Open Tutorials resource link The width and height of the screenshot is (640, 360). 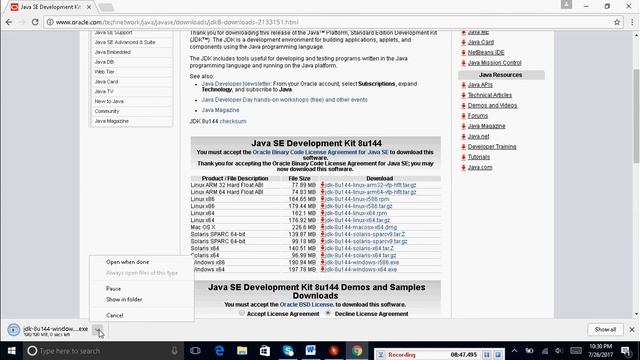tap(479, 157)
